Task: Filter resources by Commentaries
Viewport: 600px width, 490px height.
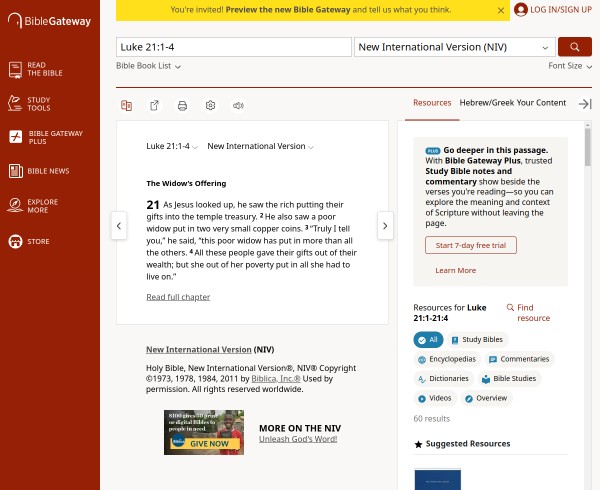Action: (x=519, y=359)
